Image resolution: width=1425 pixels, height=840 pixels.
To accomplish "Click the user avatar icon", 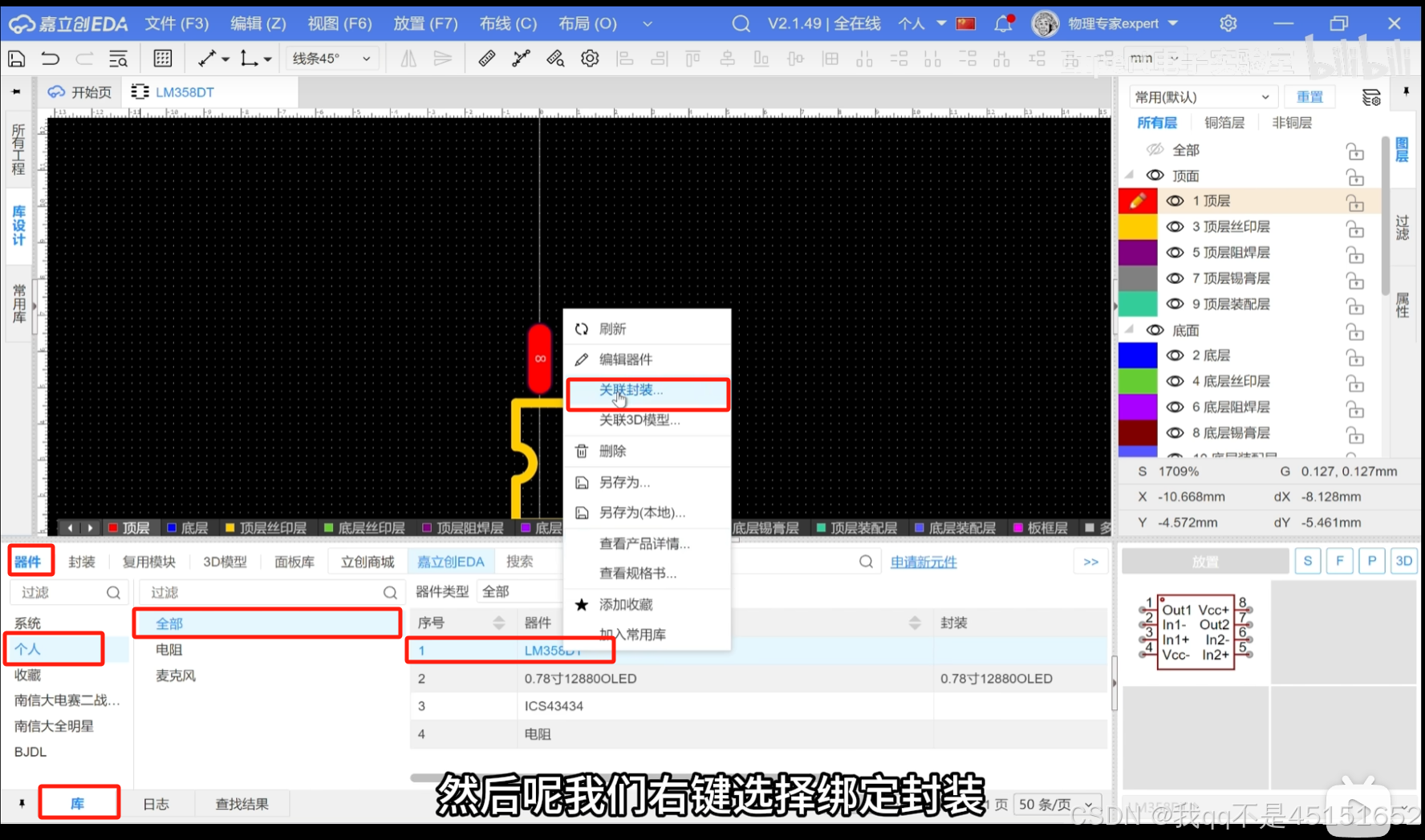I will pos(1045,24).
